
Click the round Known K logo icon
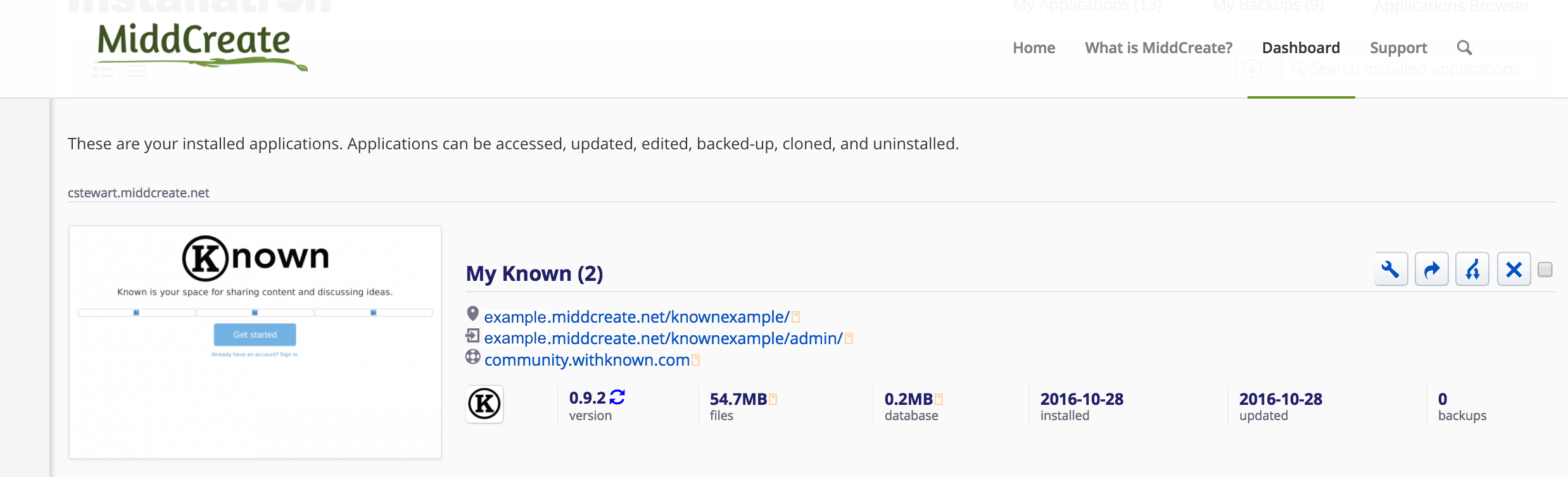(x=484, y=404)
